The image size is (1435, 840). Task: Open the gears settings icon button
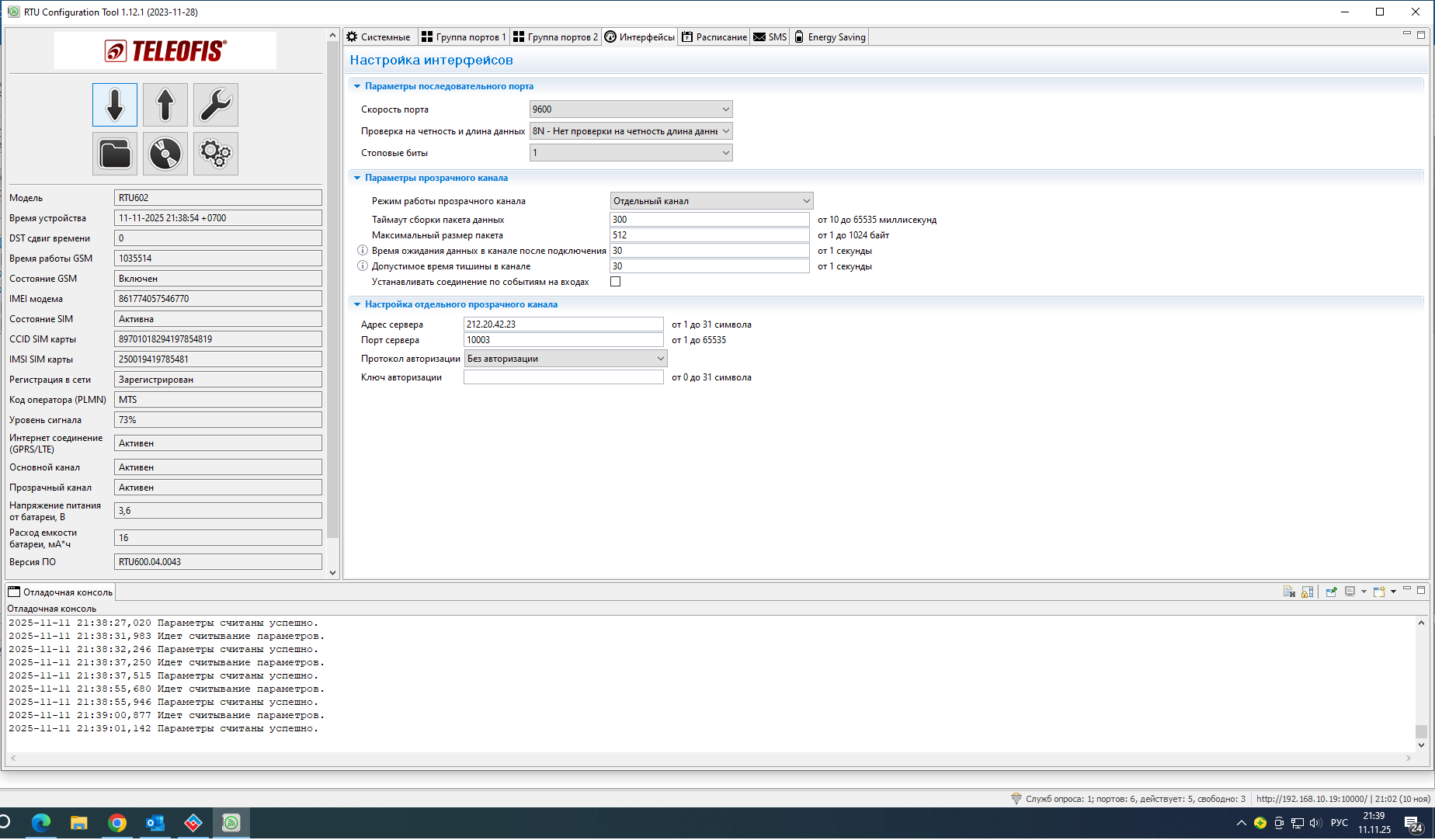(215, 154)
